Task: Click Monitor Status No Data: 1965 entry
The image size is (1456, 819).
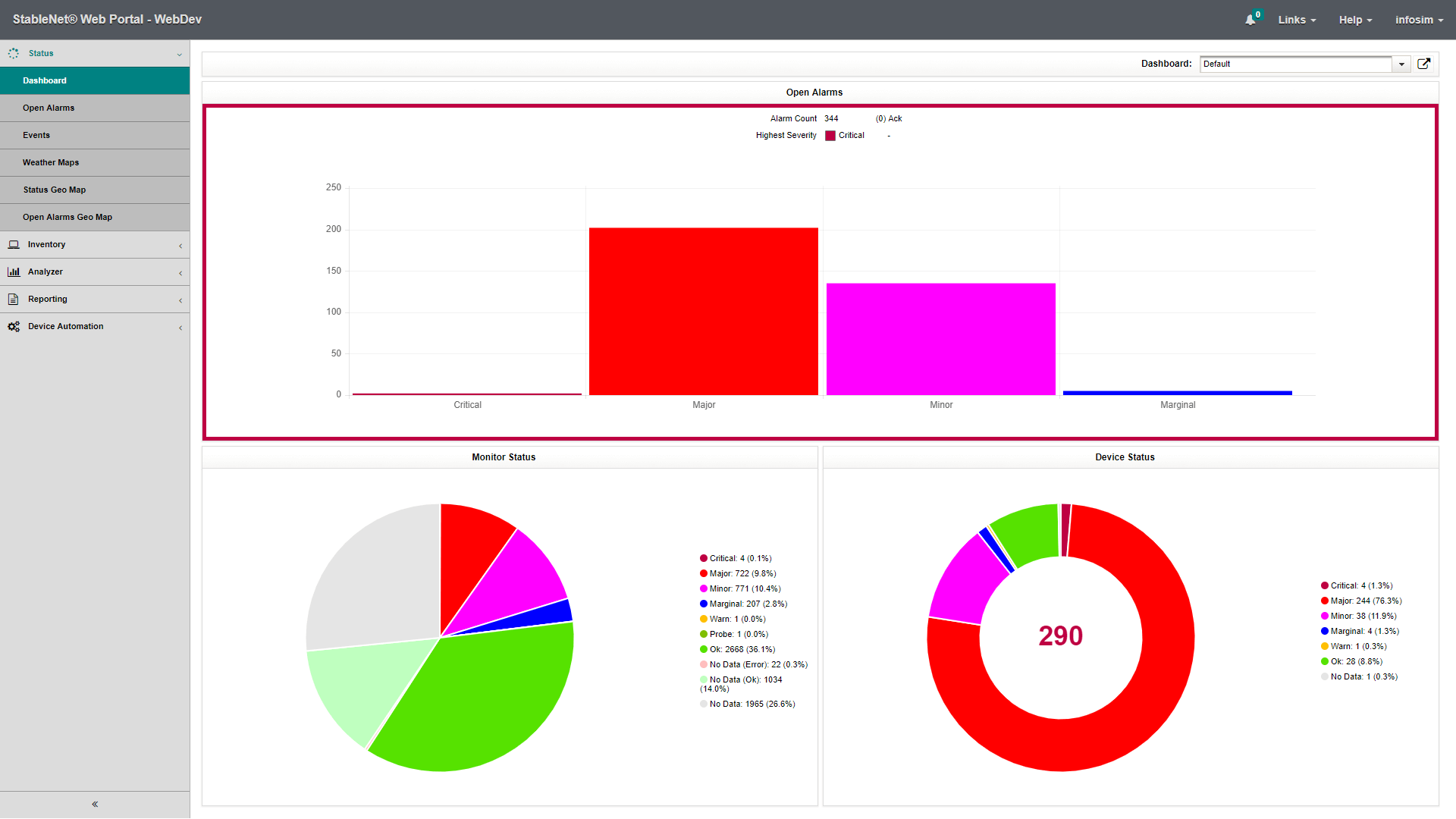Action: 748,704
